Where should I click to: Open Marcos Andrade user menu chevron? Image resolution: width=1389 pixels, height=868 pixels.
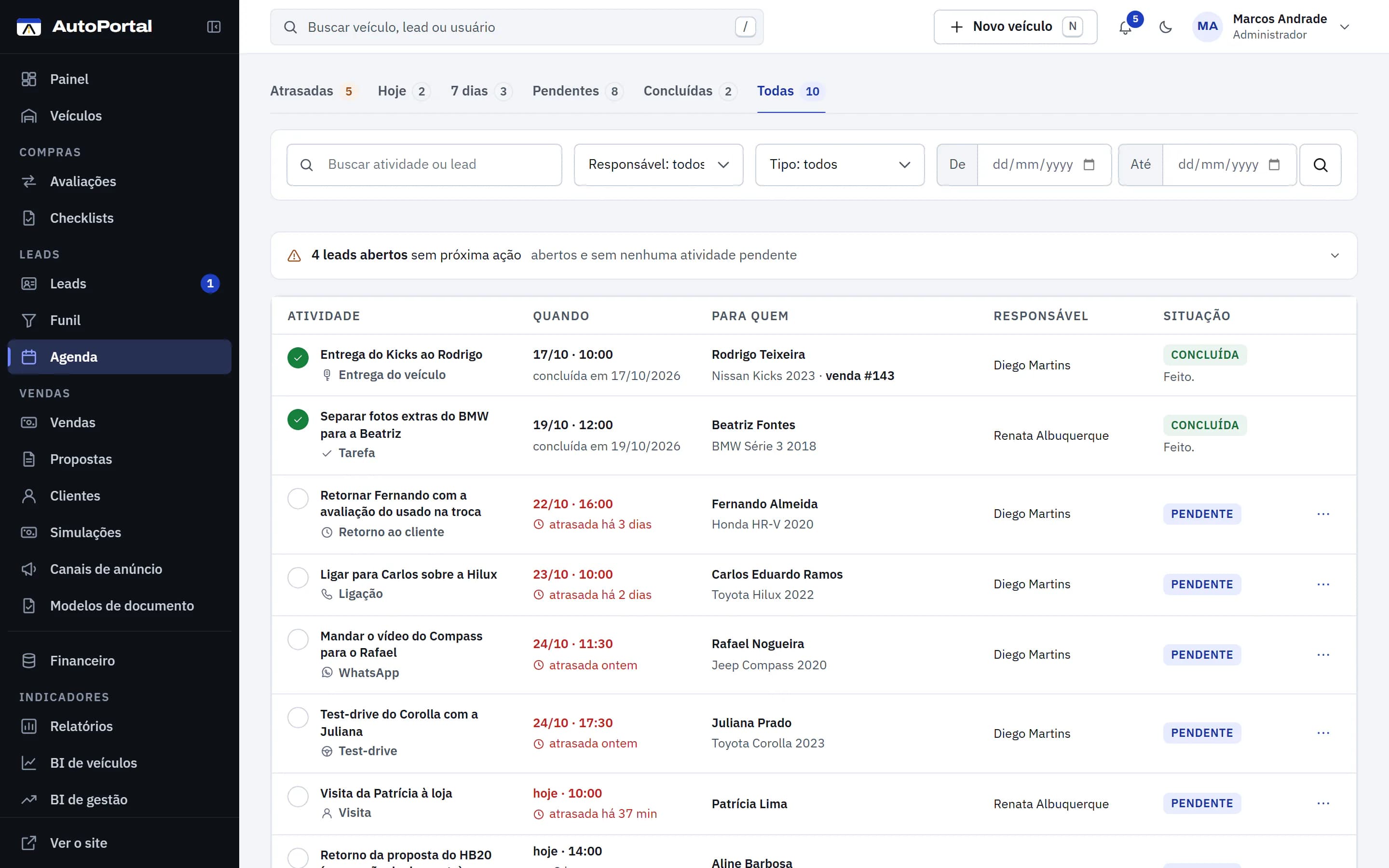click(1344, 27)
